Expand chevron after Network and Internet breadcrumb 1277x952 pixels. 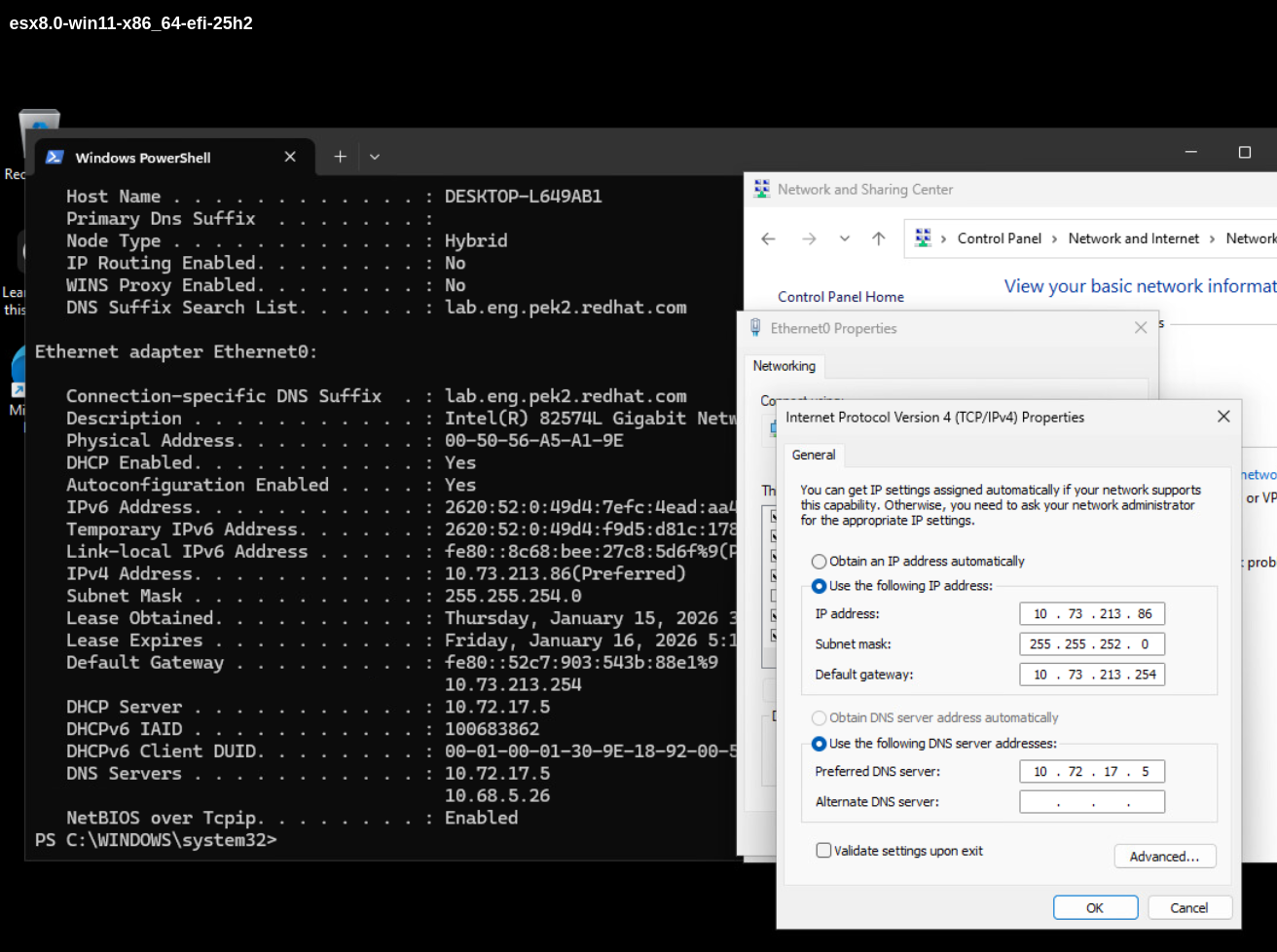[1212, 238]
